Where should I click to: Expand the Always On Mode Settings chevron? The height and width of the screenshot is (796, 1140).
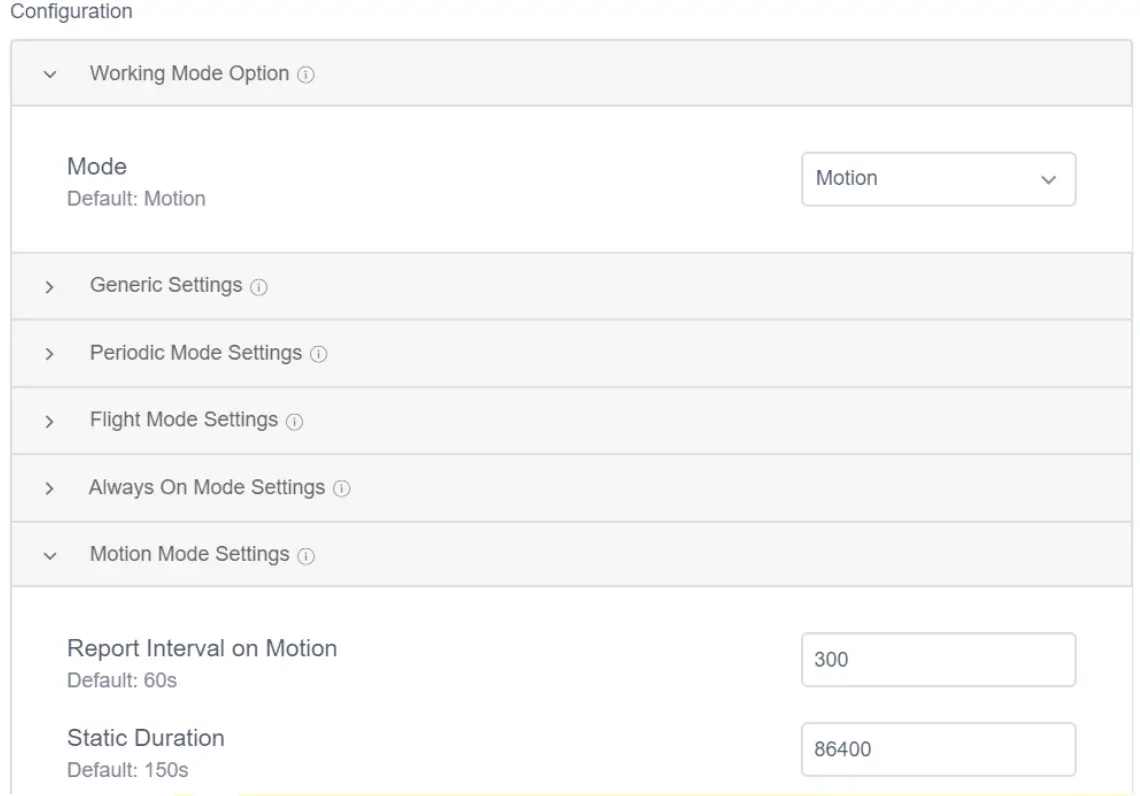(x=50, y=489)
